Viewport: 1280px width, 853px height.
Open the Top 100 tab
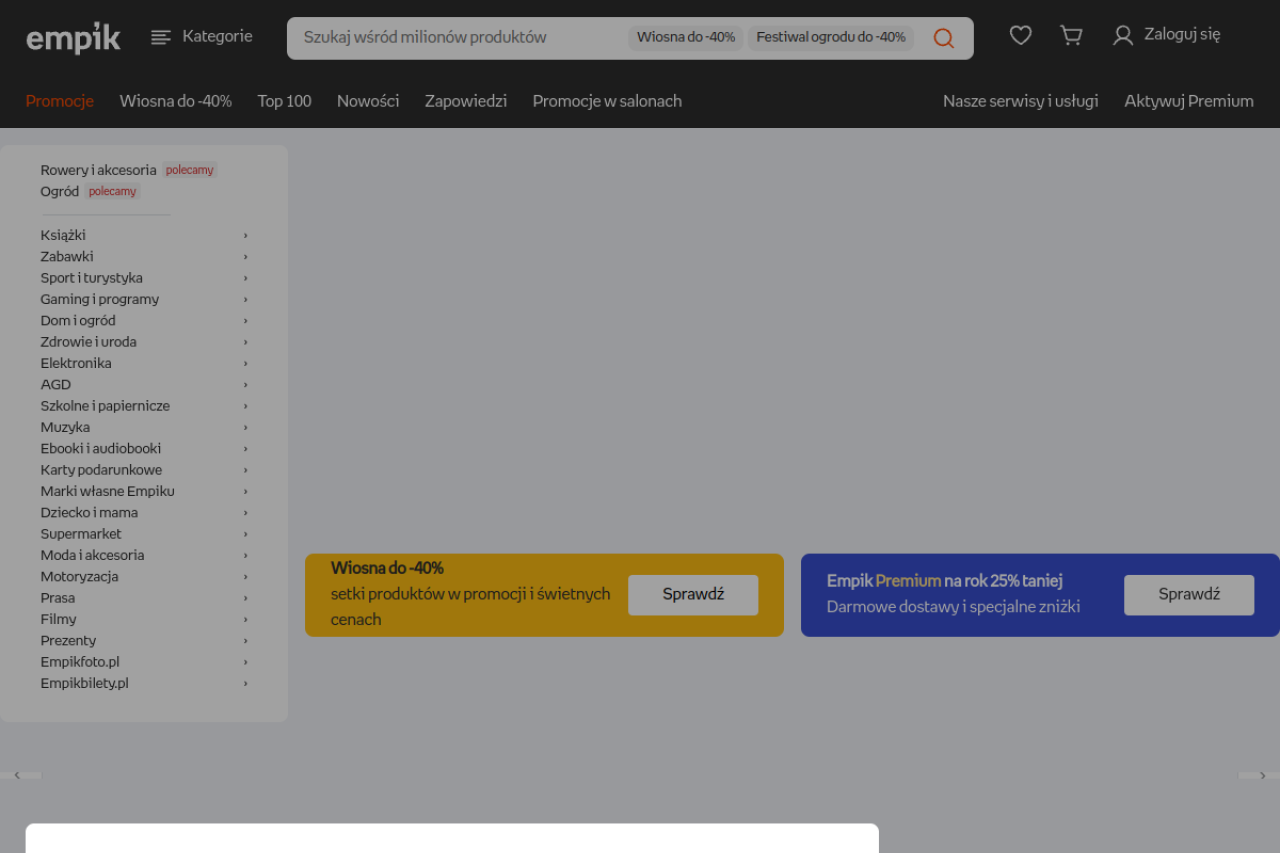tap(284, 101)
